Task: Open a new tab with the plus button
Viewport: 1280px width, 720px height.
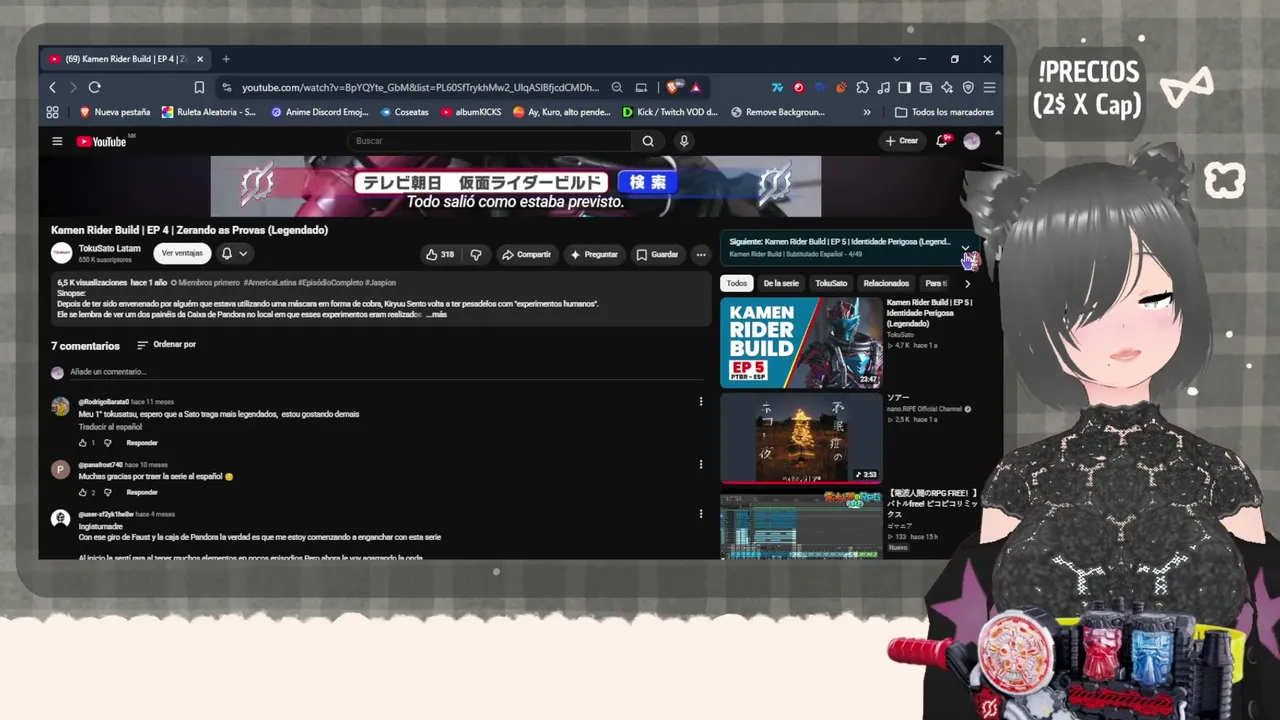Action: tap(226, 59)
